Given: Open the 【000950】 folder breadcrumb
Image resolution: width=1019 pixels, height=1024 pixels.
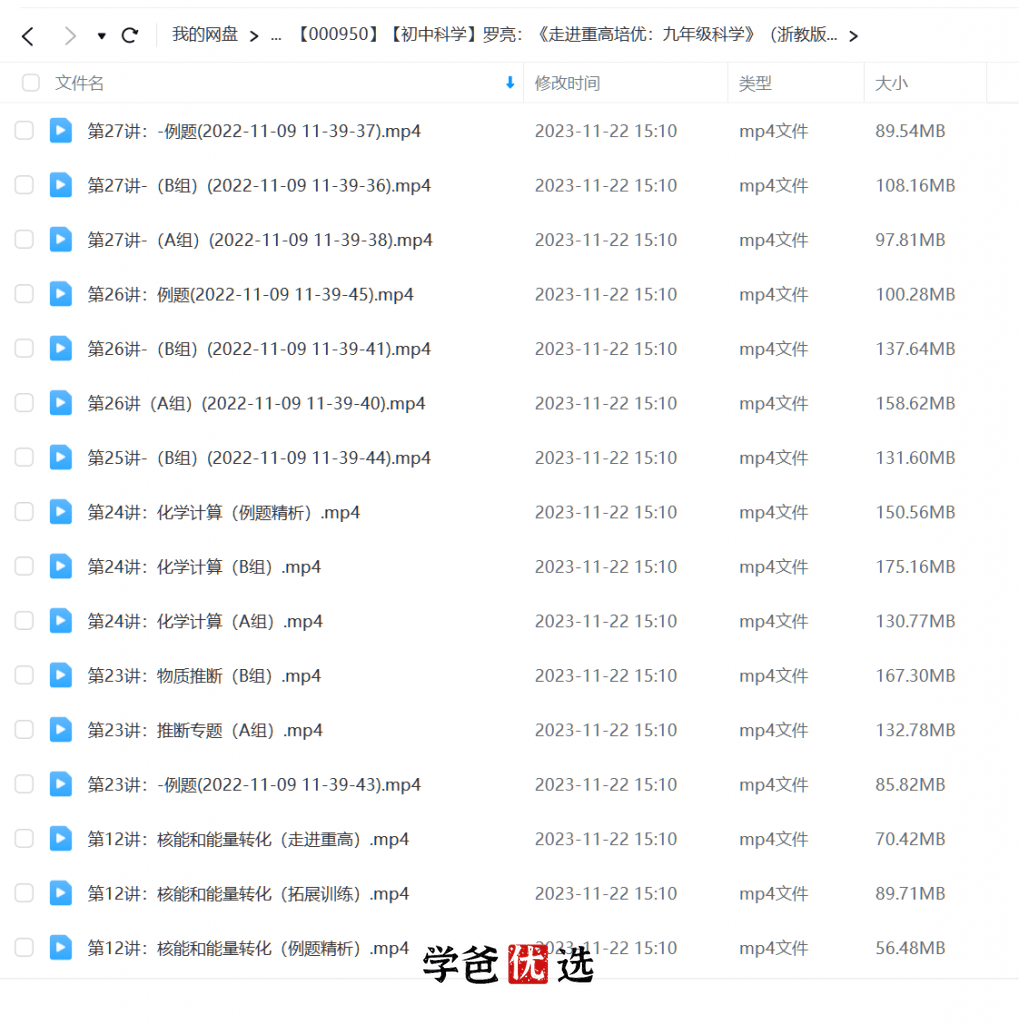Looking at the screenshot, I should tap(566, 34).
